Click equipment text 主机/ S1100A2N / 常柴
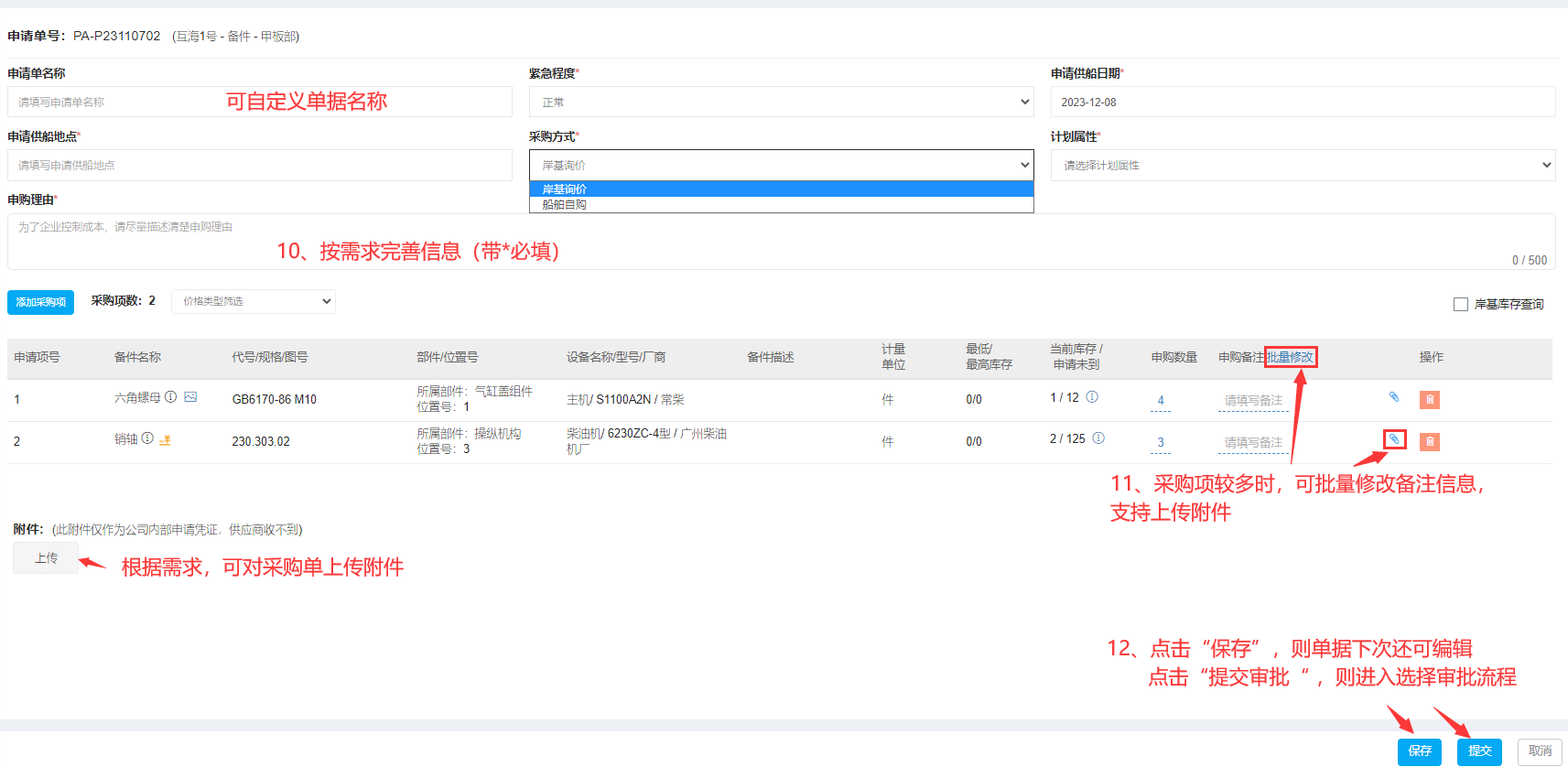 point(625,399)
